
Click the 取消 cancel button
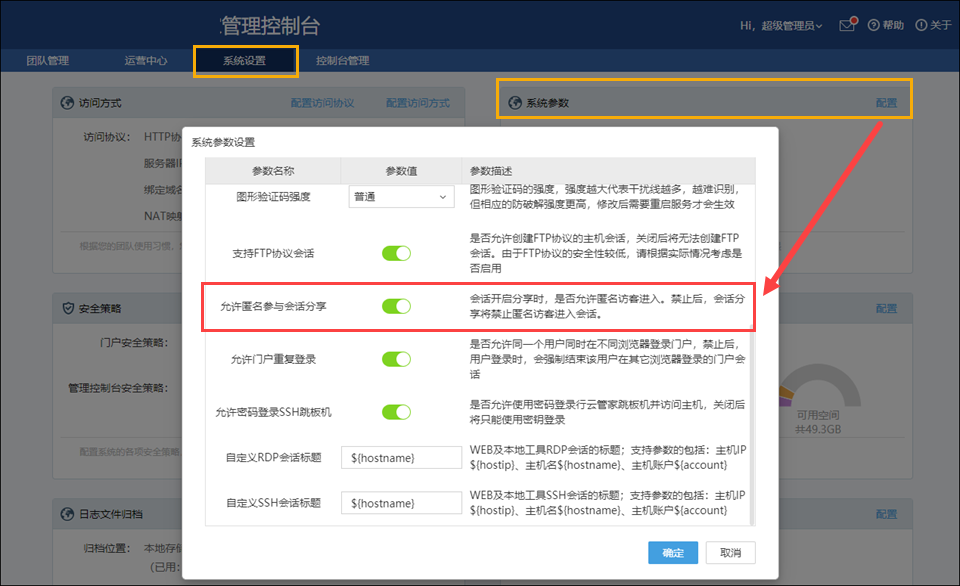click(730, 553)
